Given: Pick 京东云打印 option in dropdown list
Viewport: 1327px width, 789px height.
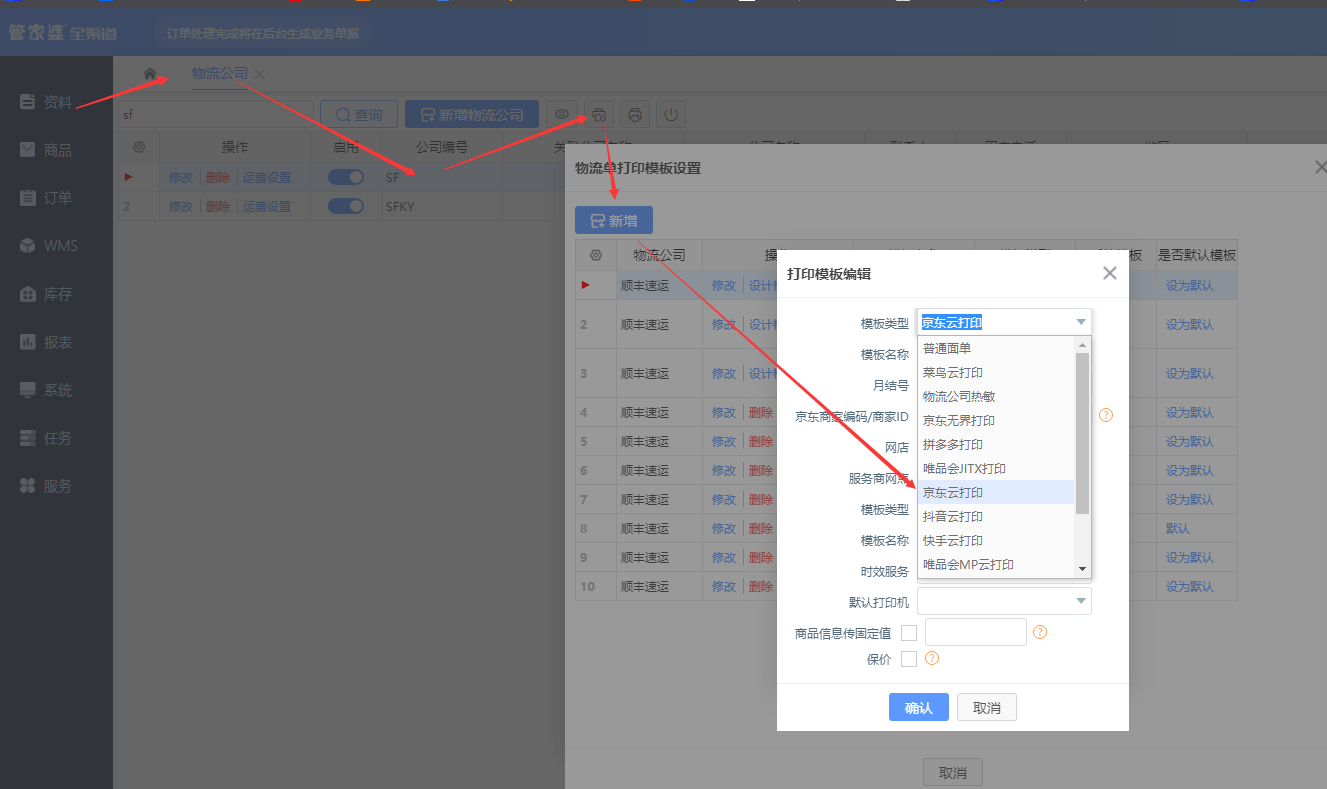Looking at the screenshot, I should tap(996, 492).
